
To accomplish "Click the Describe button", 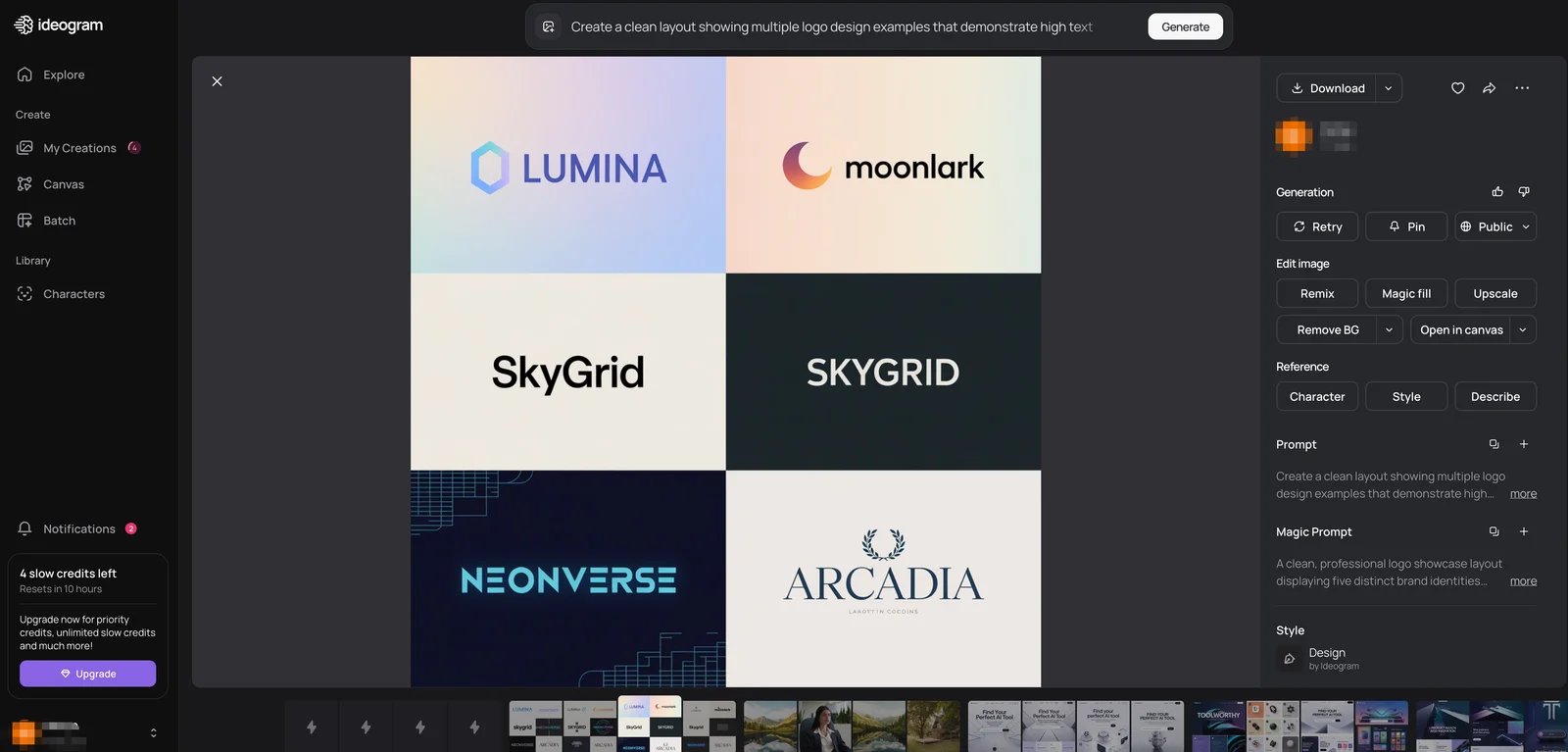I will pos(1495,396).
